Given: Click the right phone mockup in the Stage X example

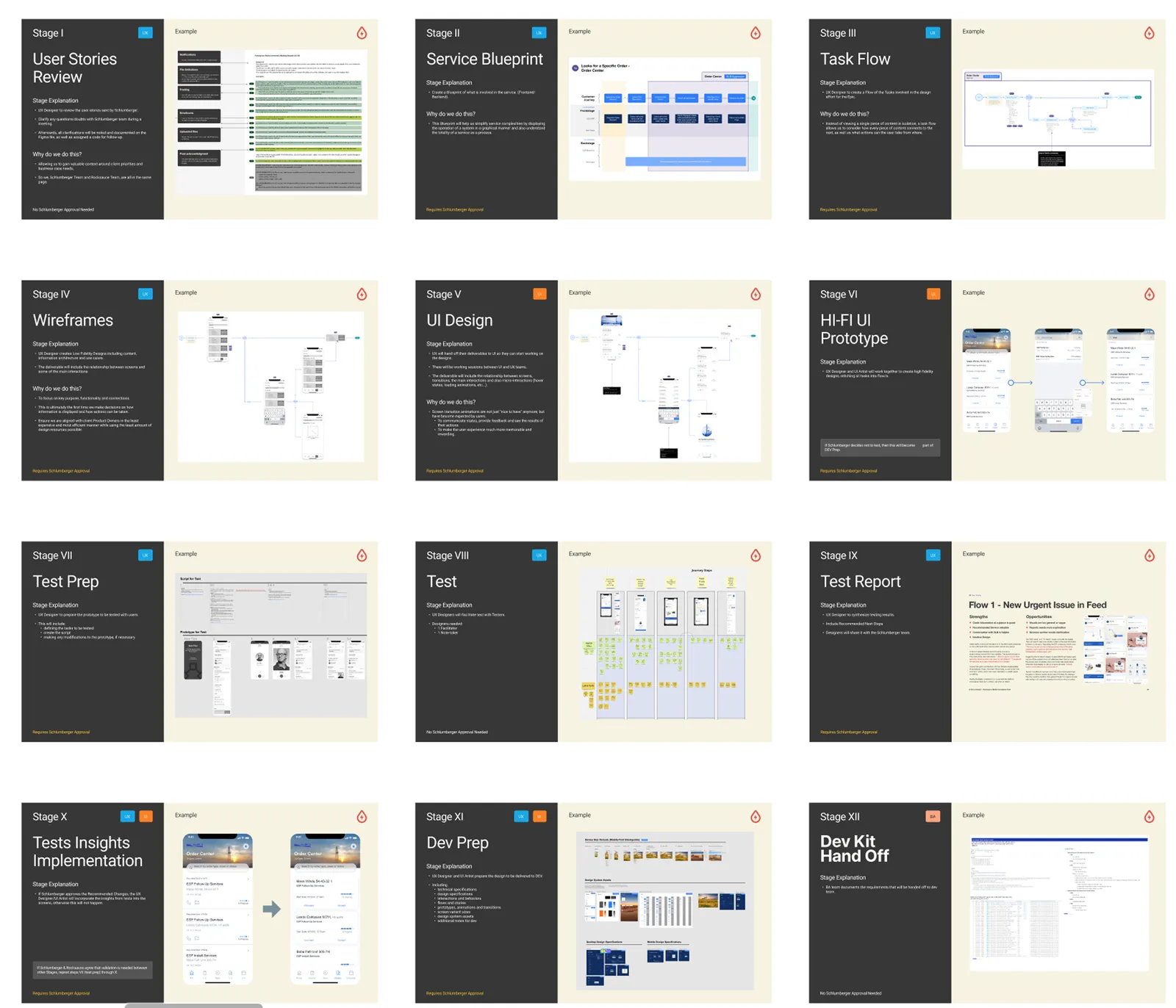Looking at the screenshot, I should tap(326, 909).
